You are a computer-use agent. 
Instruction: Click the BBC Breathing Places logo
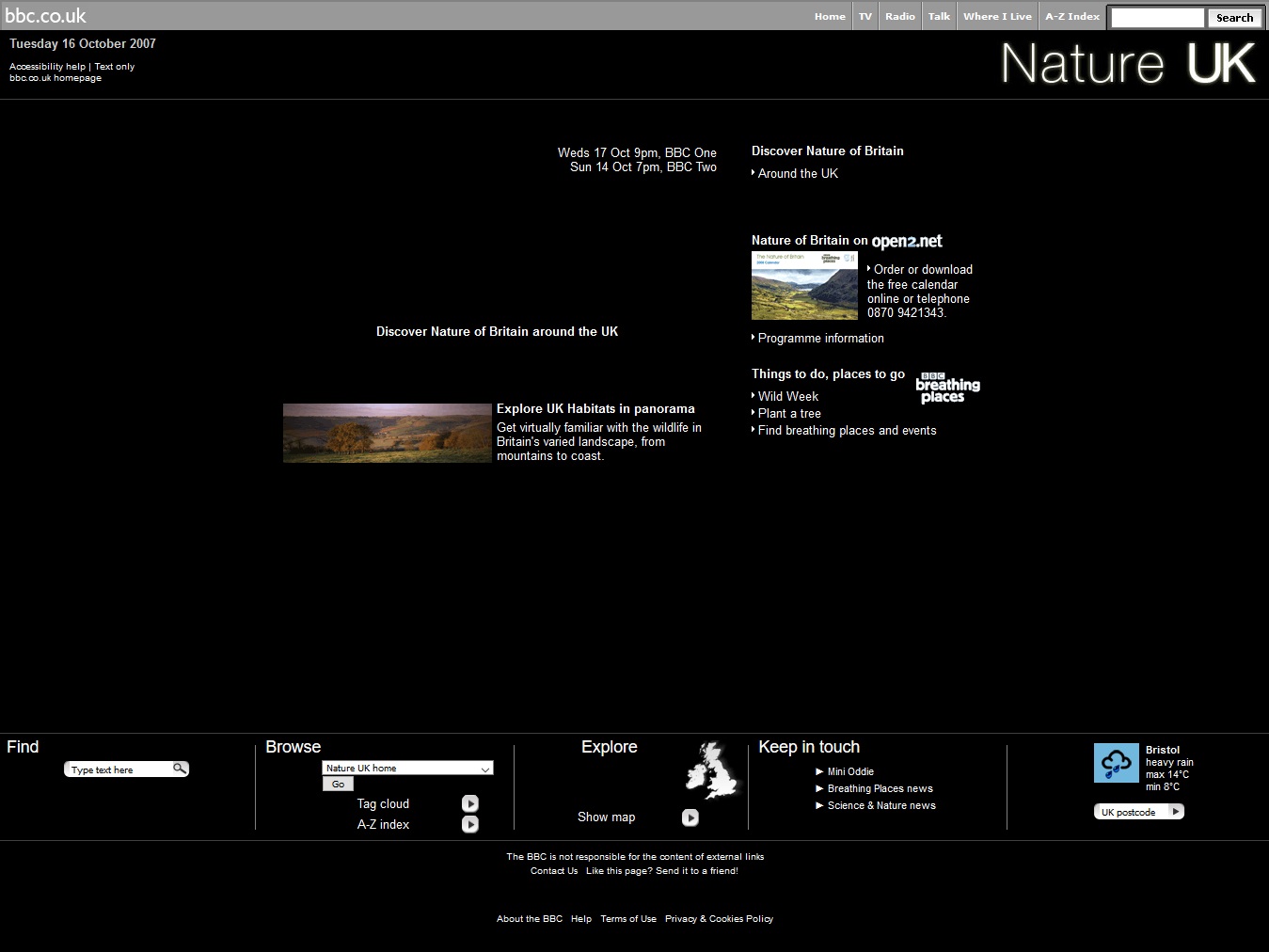[947, 388]
